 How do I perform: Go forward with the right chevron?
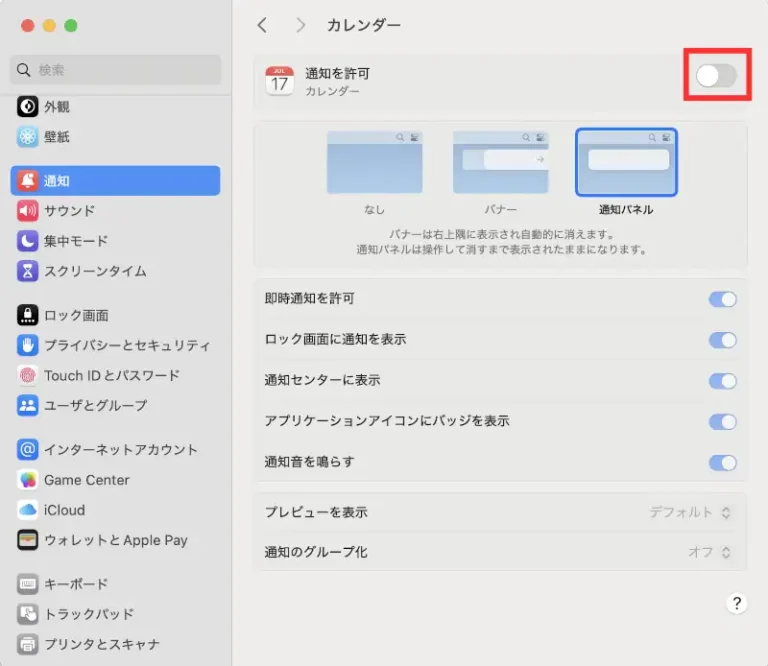pos(301,25)
